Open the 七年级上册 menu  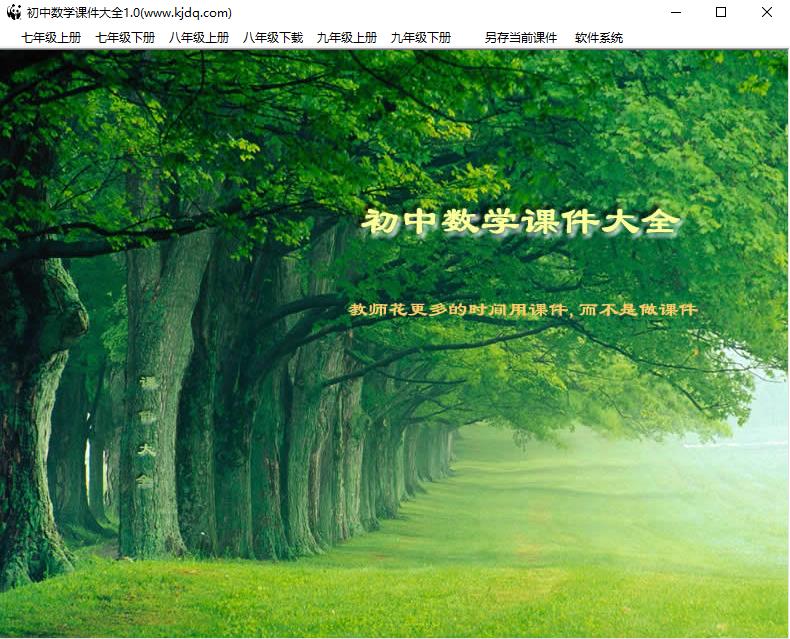(x=51, y=38)
